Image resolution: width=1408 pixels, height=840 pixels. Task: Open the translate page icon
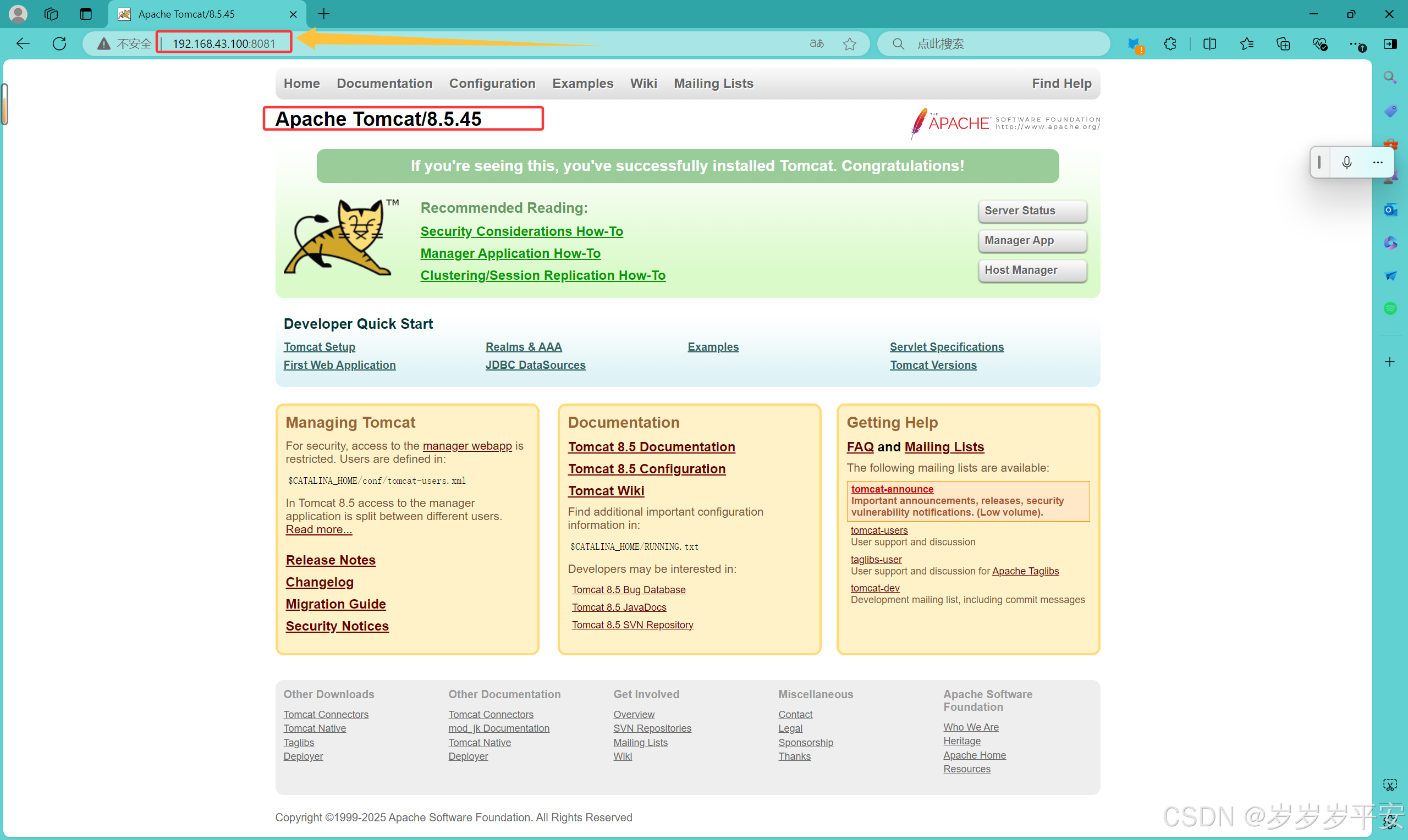[x=816, y=43]
